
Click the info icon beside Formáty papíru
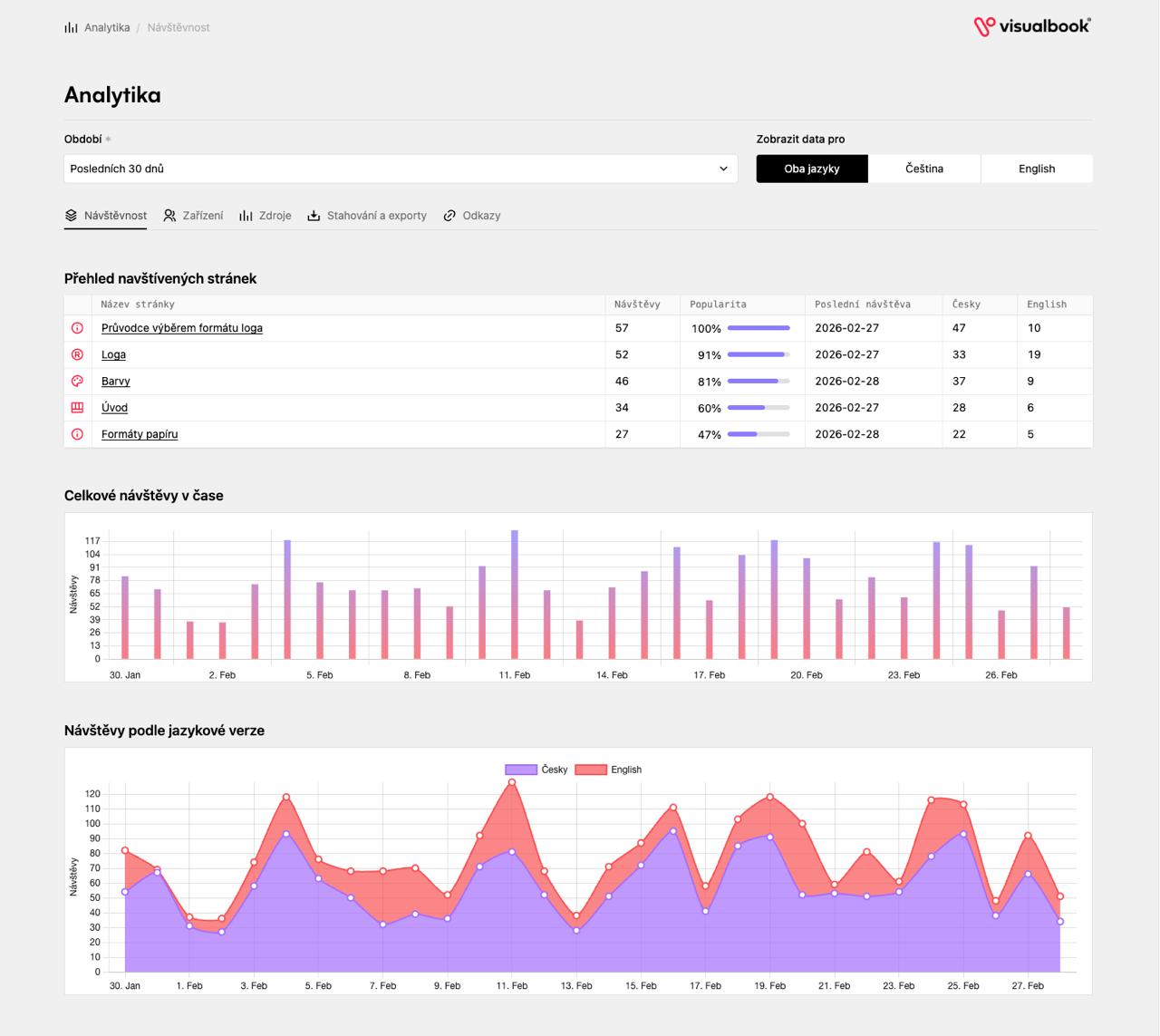(x=77, y=434)
